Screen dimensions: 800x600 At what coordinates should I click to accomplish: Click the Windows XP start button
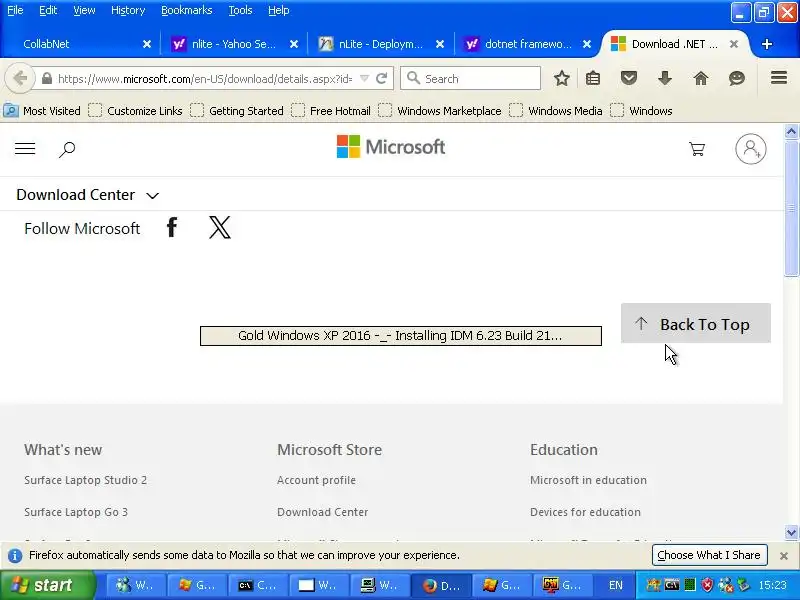tap(47, 585)
